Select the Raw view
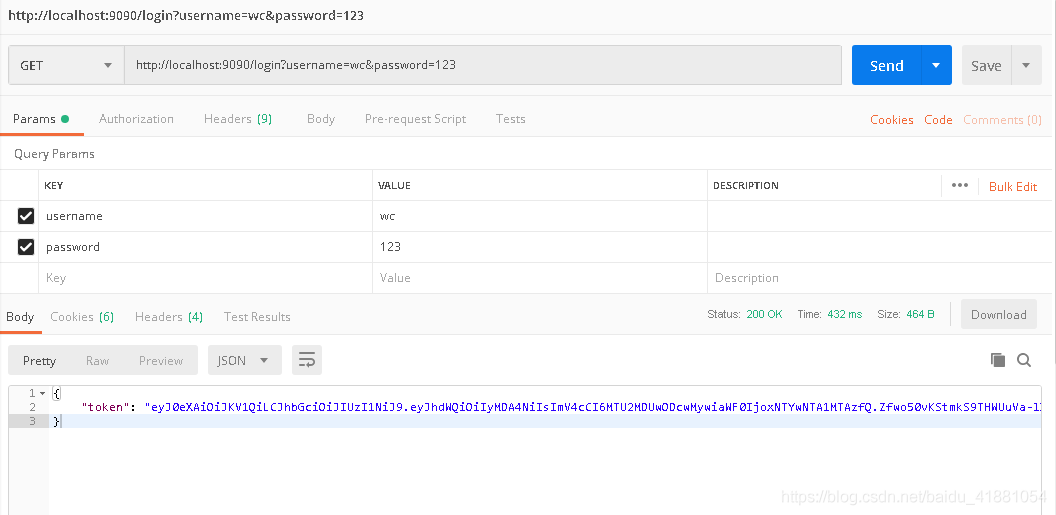 [x=97, y=361]
